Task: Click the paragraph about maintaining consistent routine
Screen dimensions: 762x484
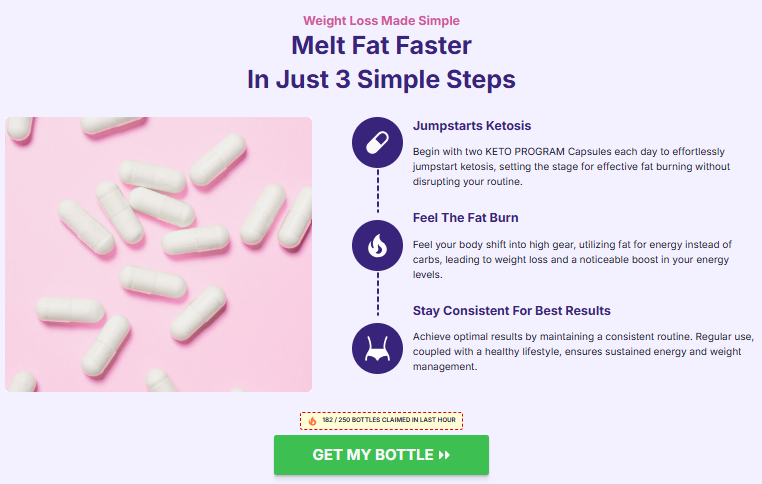Action: tap(583, 351)
